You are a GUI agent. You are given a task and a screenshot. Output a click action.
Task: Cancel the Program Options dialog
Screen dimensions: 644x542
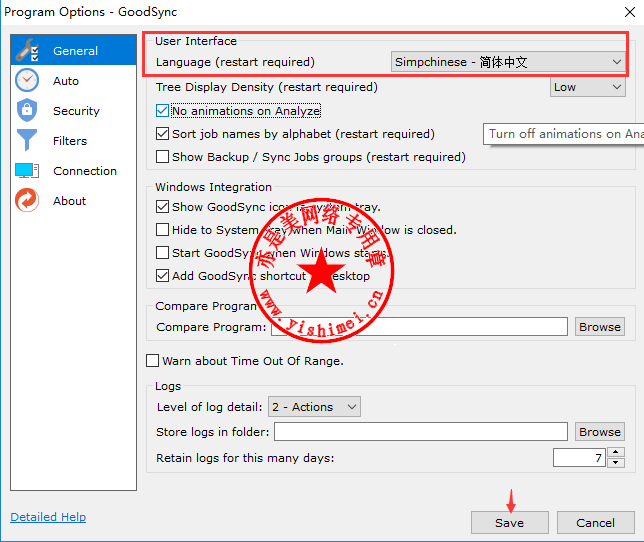(x=596, y=522)
